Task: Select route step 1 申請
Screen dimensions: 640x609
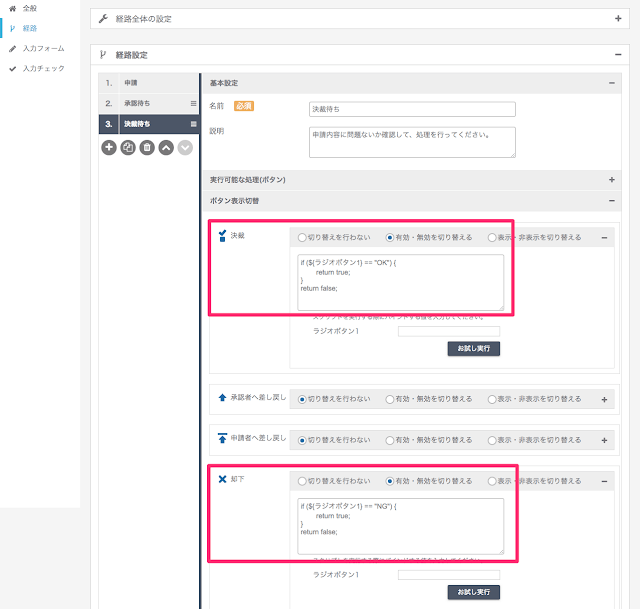Action: point(149,83)
